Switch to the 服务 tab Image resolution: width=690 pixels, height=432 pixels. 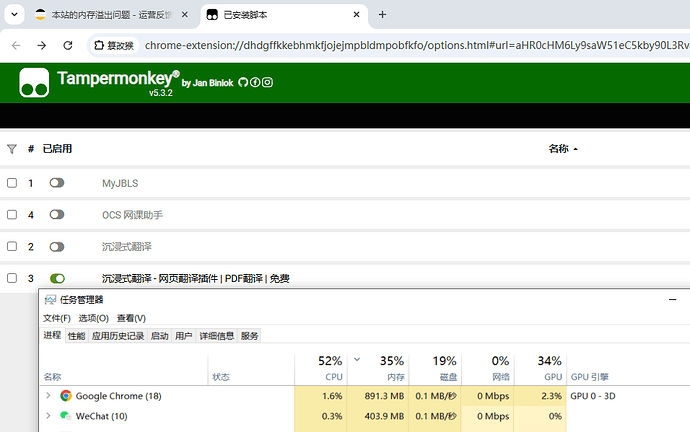click(x=250, y=336)
